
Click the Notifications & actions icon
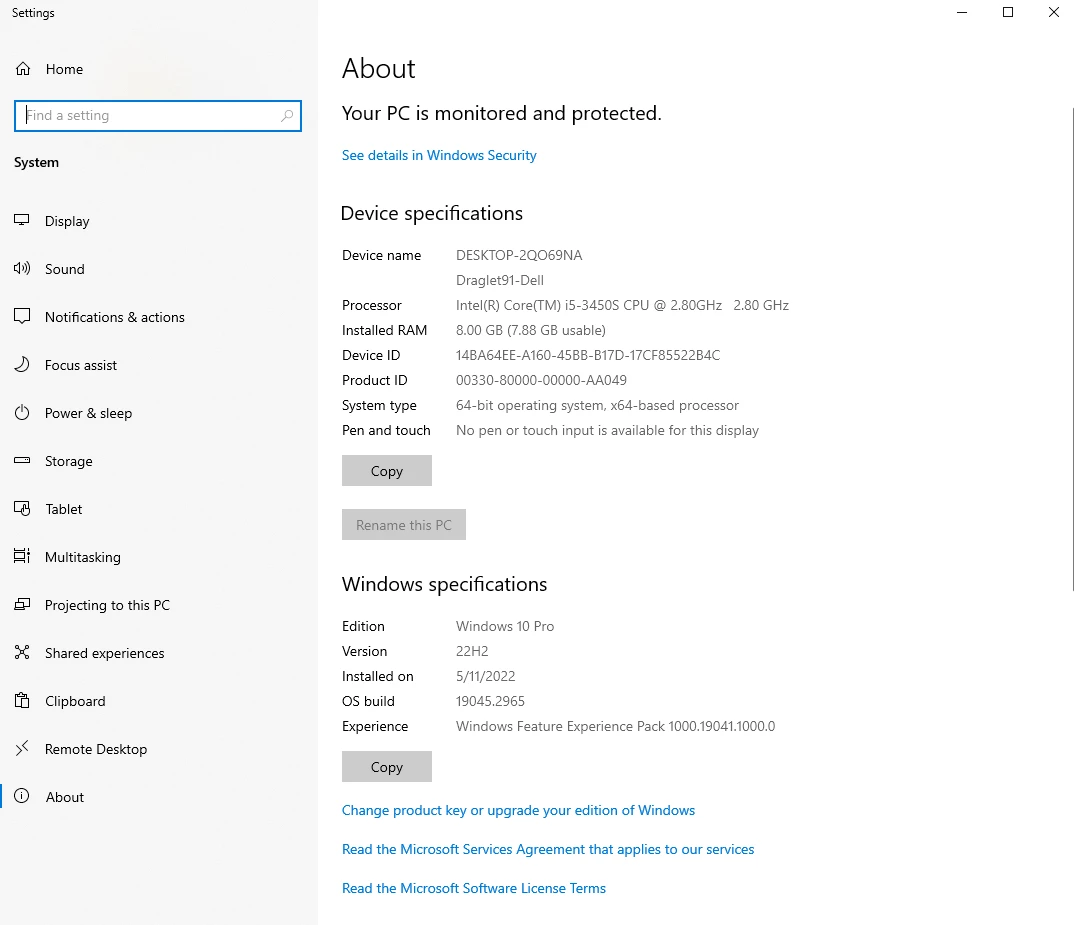(22, 316)
